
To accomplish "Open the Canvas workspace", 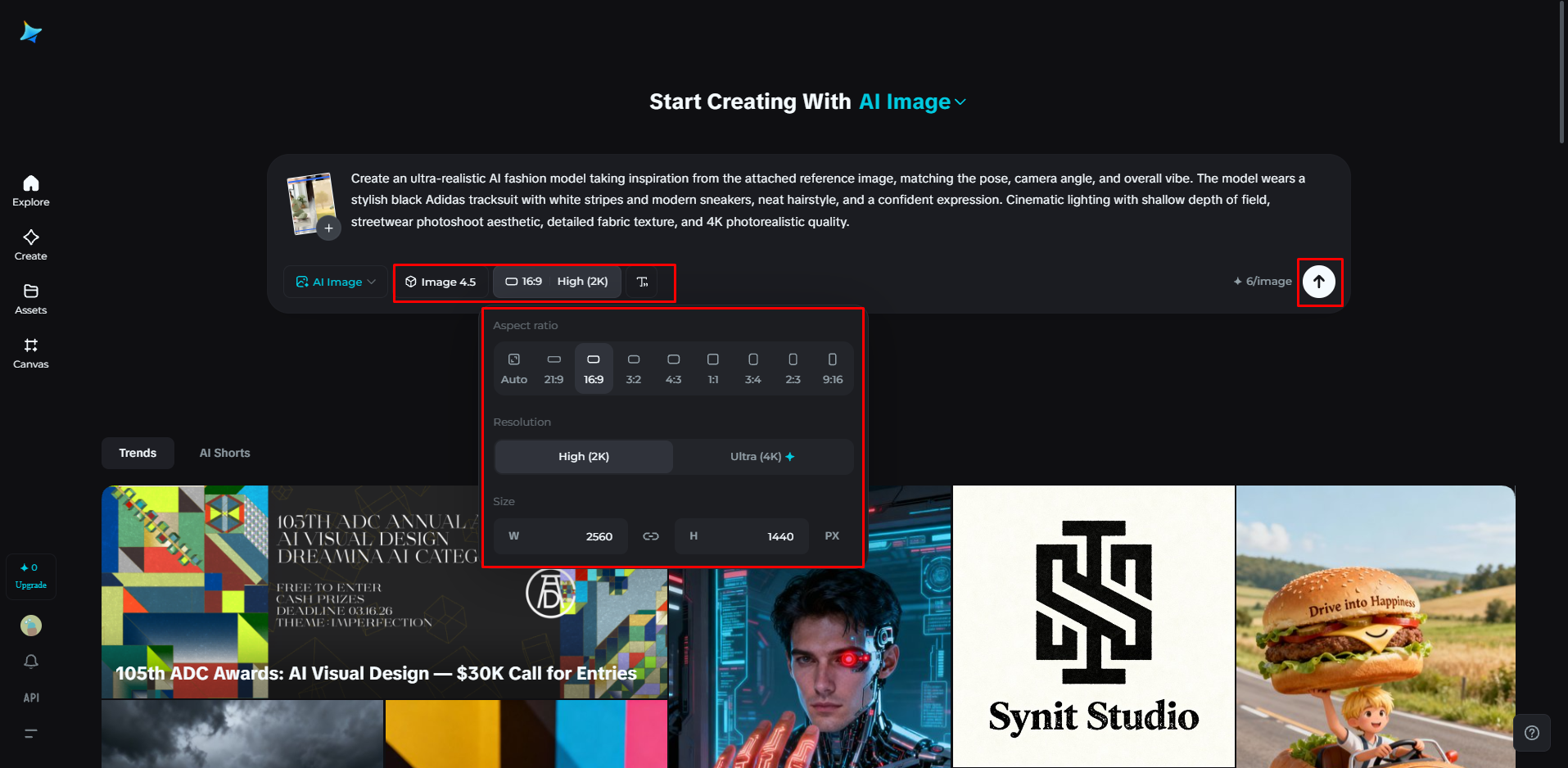I will click(31, 353).
